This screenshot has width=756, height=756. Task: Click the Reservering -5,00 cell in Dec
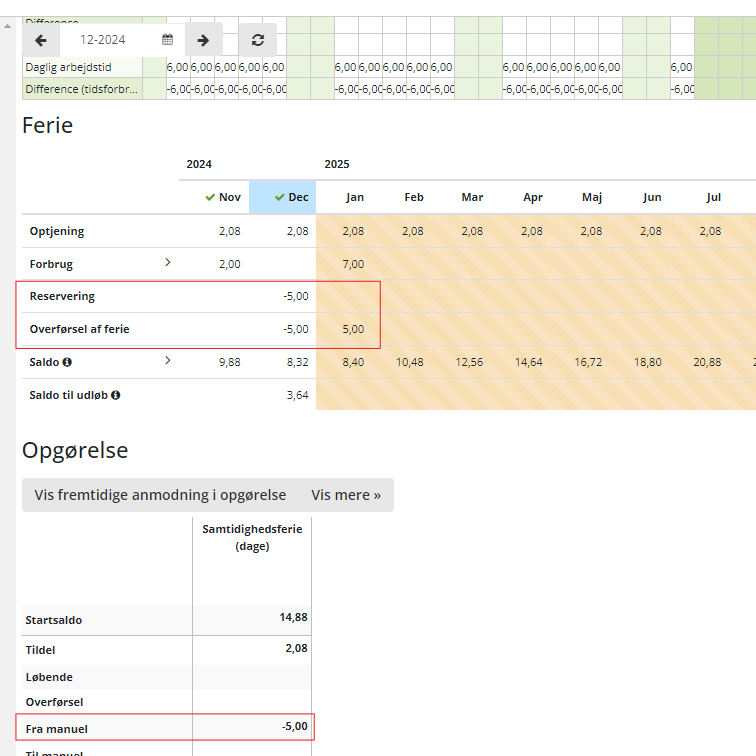coord(296,297)
